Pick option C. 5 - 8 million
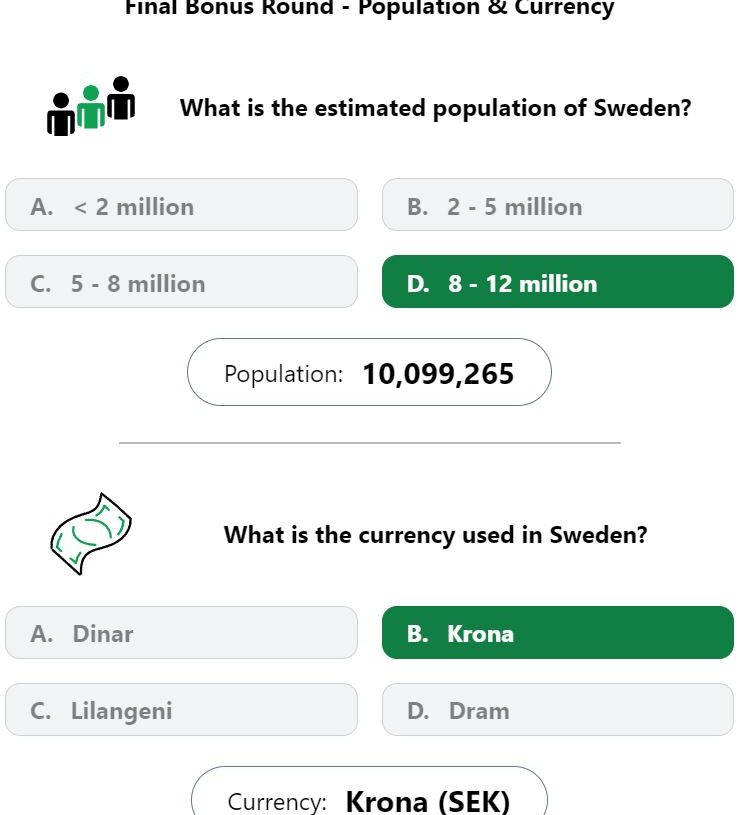 pos(181,282)
